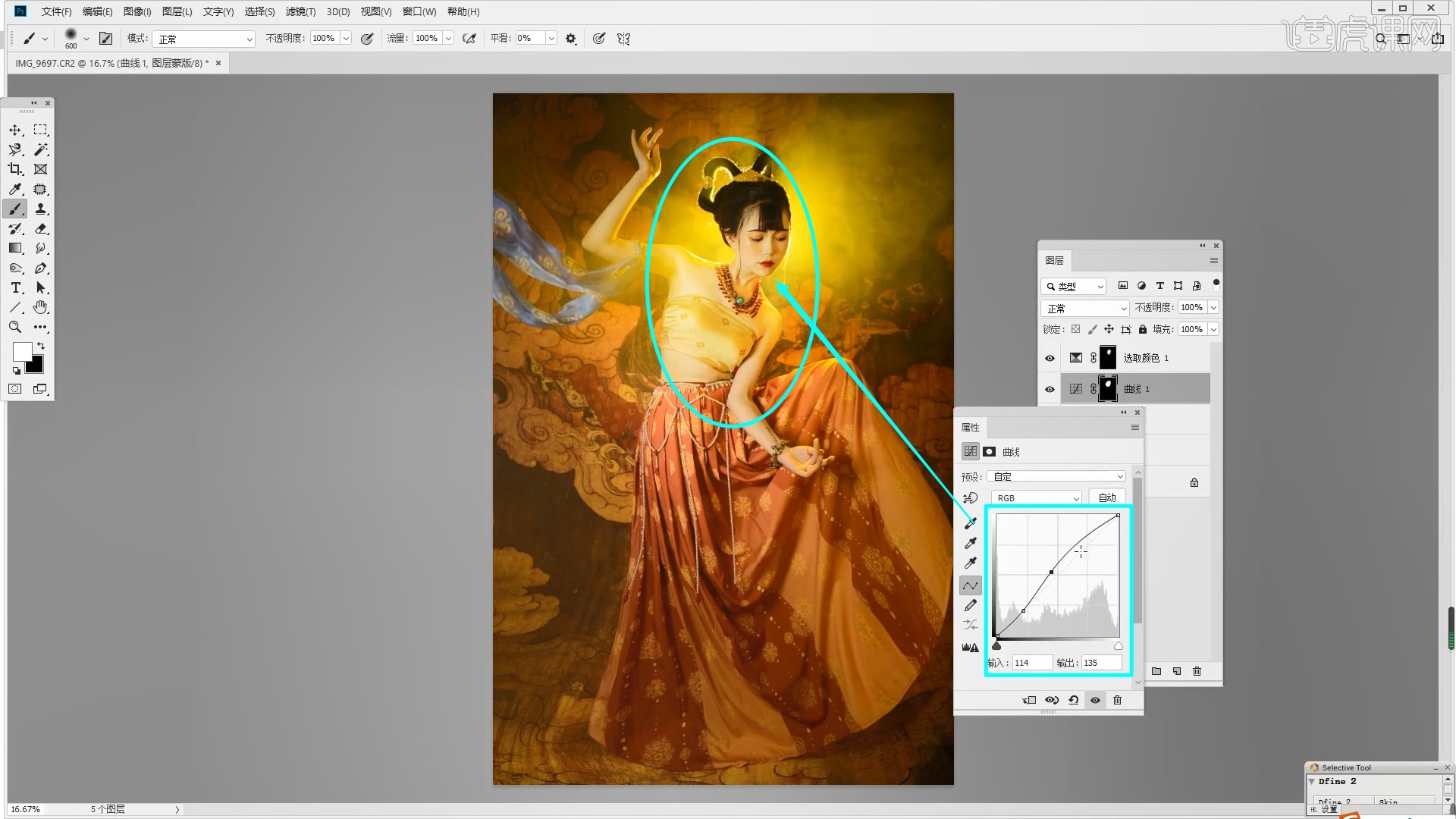Click the foreground color swatch
Image resolution: width=1456 pixels, height=819 pixels.
coord(22,351)
